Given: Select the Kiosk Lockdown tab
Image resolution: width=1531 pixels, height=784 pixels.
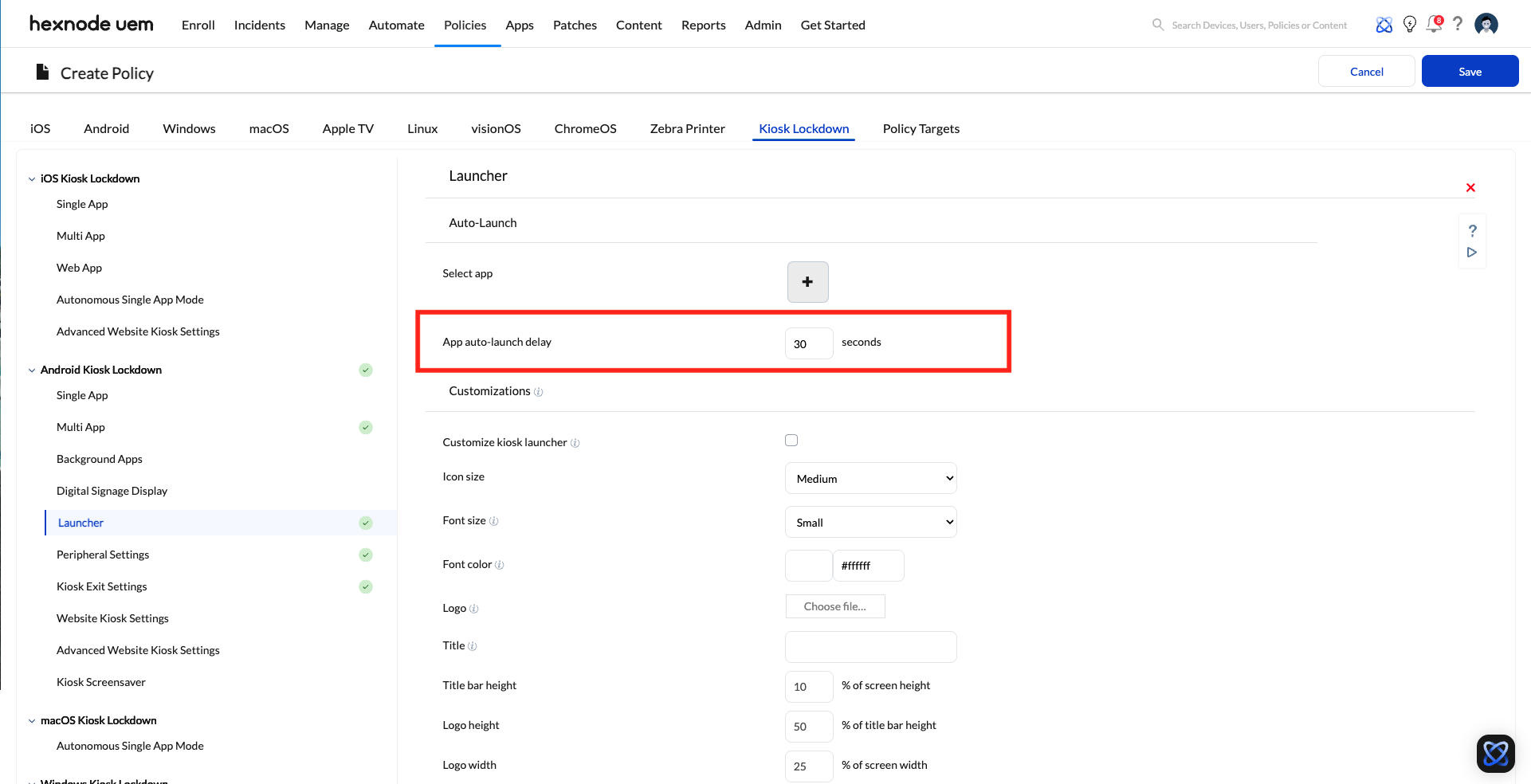Looking at the screenshot, I should coord(804,128).
